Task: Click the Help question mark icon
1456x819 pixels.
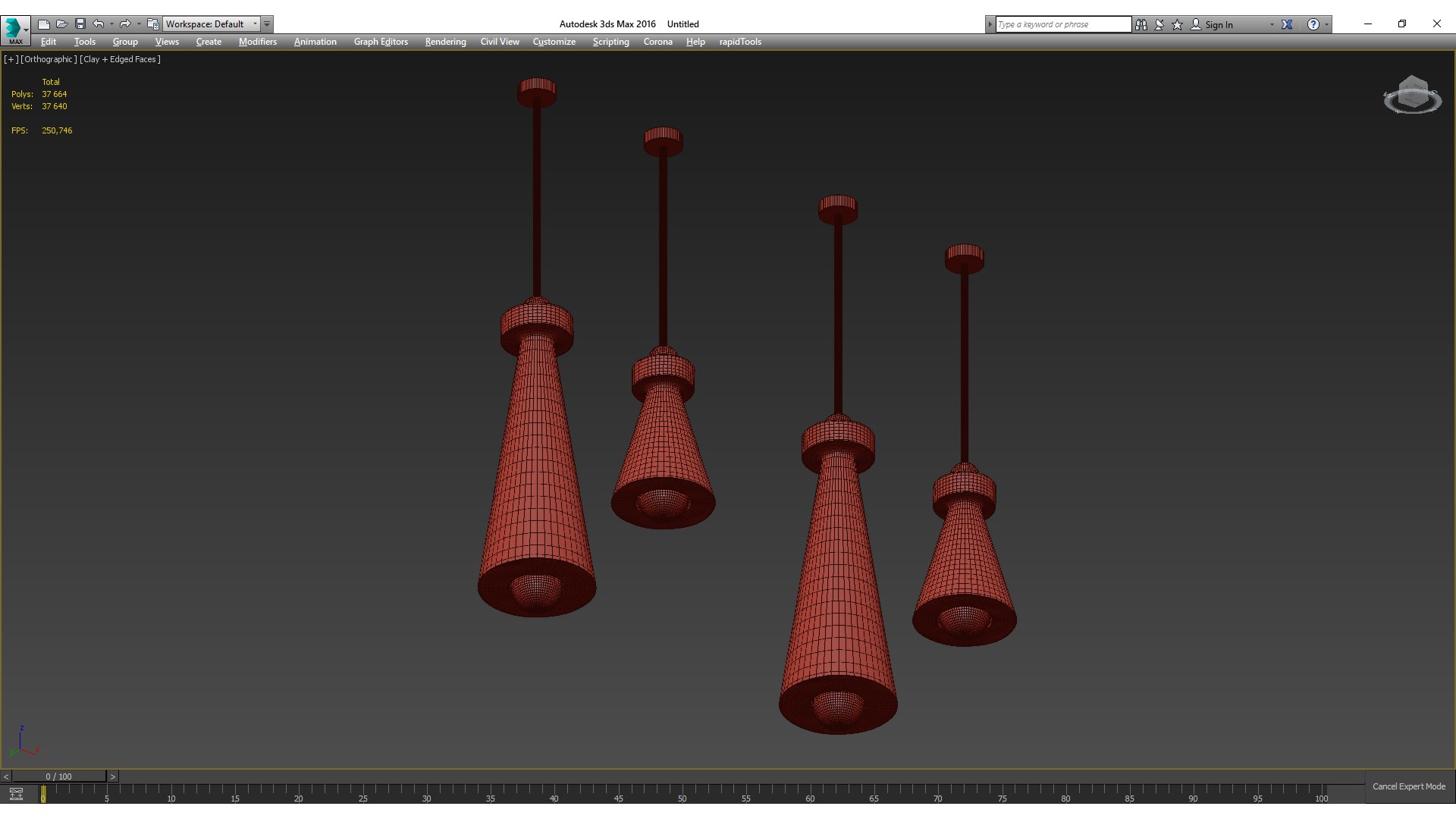Action: point(1313,24)
